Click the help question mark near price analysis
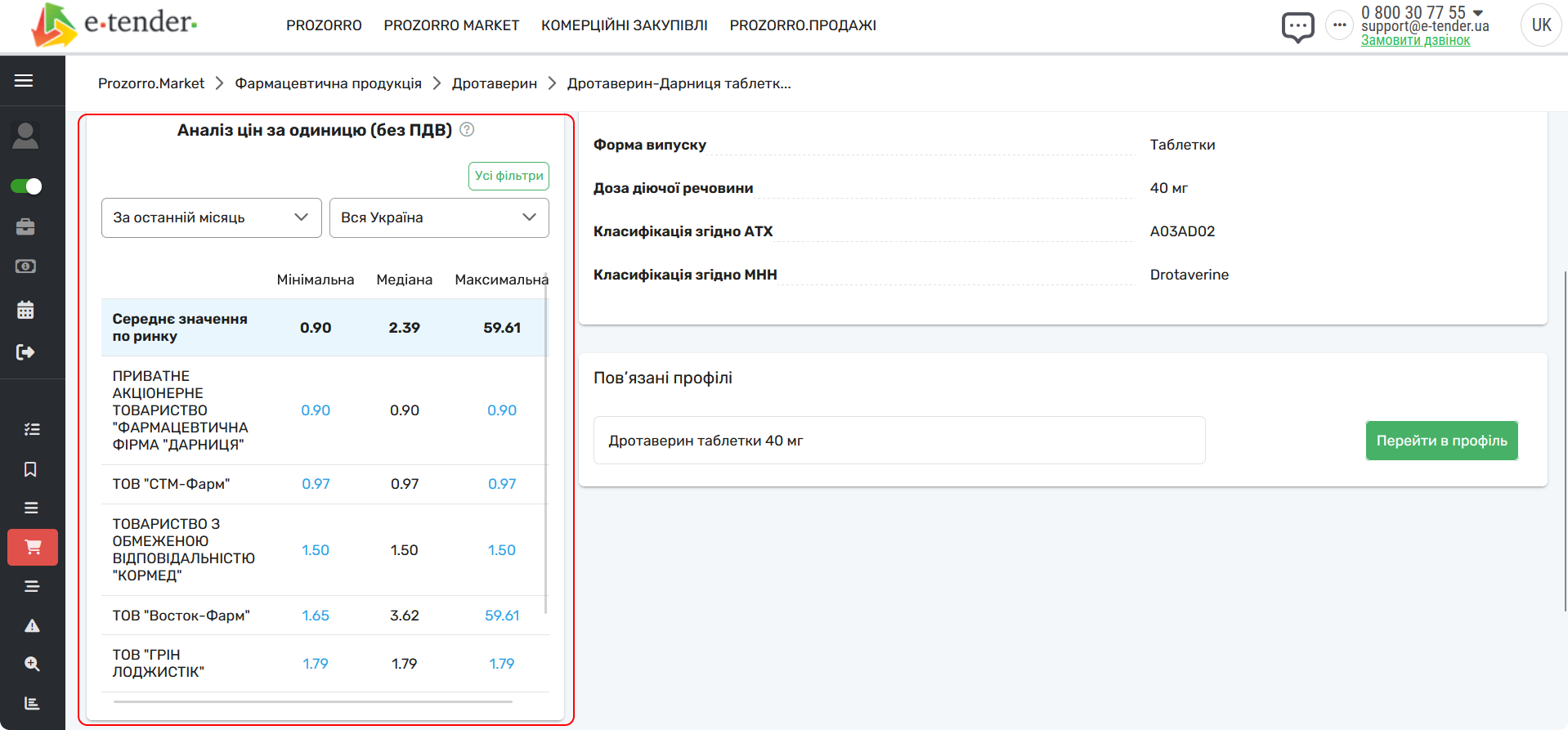Screen dimensions: 1568x730 click(467, 129)
